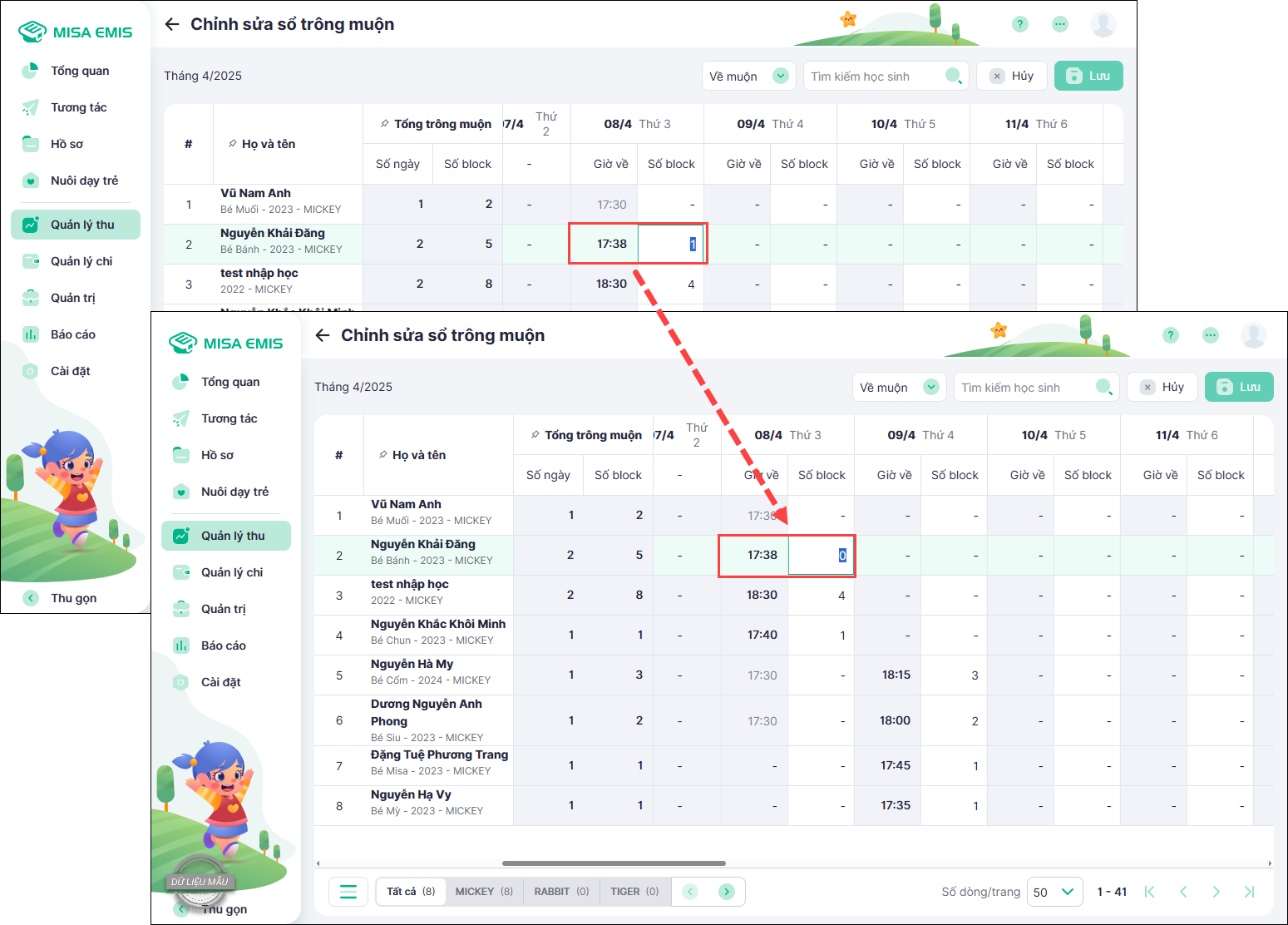Viewport: 1288px width, 925px height.
Task: Open Báo cáo in the front window sidebar
Action: [x=225, y=646]
